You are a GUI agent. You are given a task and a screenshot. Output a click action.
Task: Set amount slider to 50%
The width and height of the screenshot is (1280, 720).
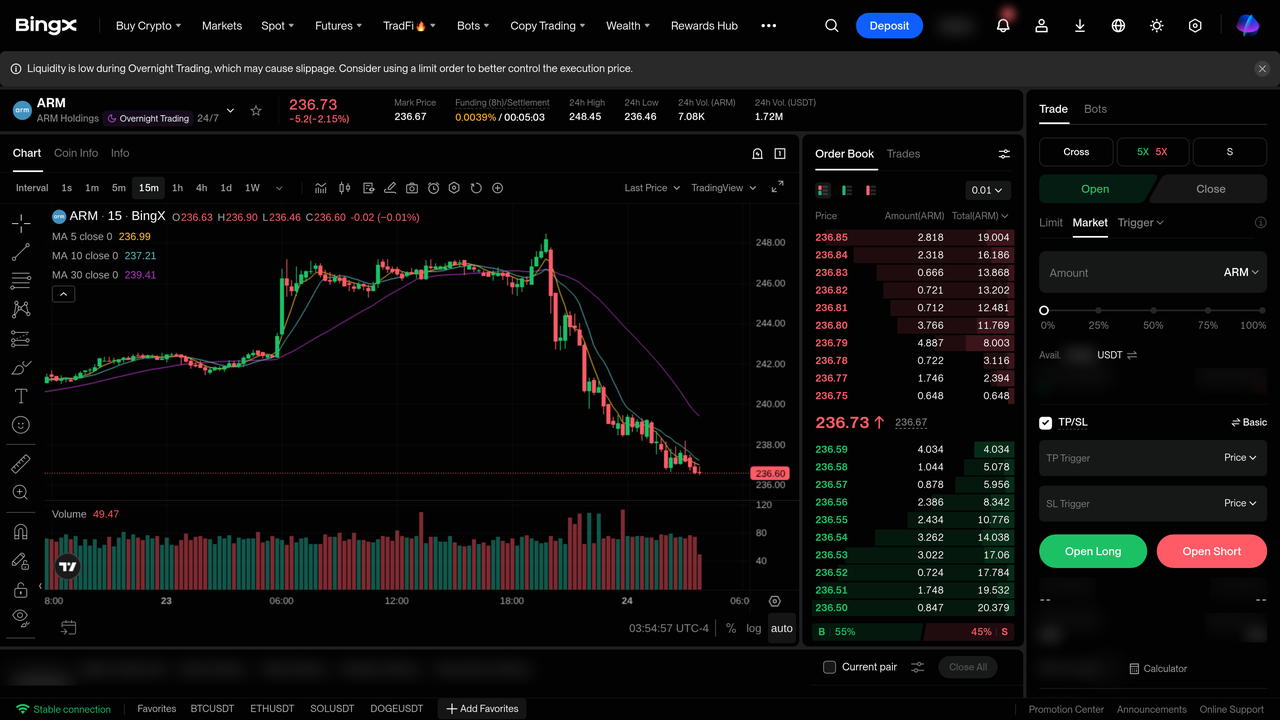[x=1153, y=311]
